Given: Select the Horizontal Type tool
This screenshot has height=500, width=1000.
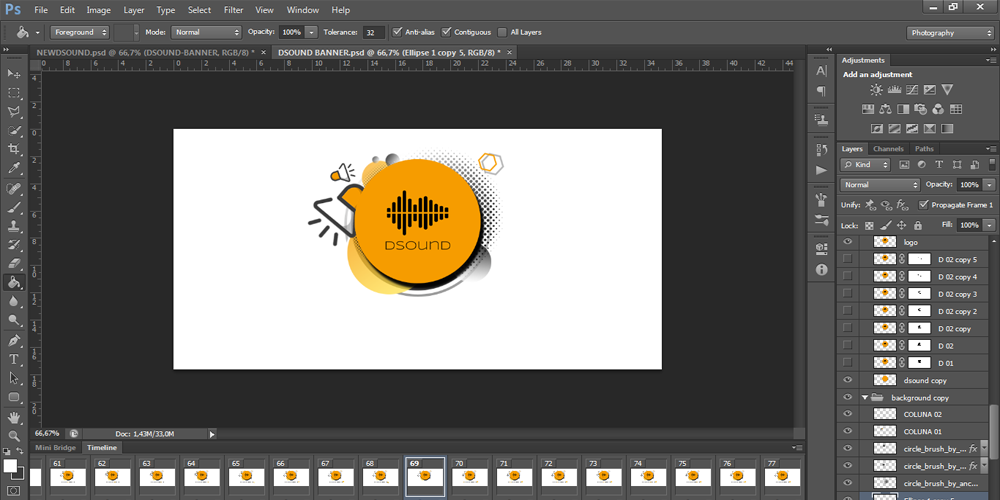Looking at the screenshot, I should 15,359.
